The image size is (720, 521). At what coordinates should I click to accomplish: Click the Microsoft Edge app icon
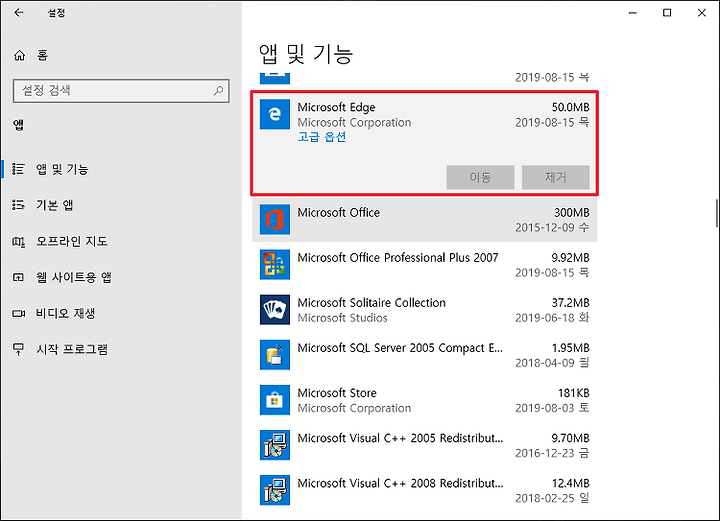(275, 114)
